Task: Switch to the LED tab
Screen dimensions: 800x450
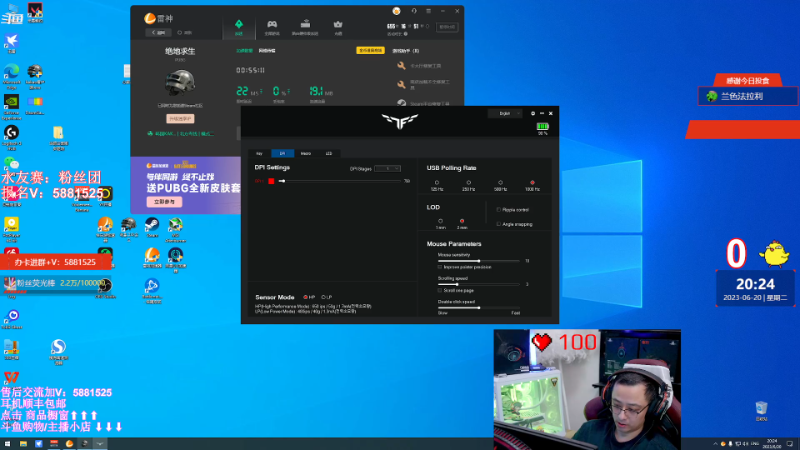Action: pos(329,153)
